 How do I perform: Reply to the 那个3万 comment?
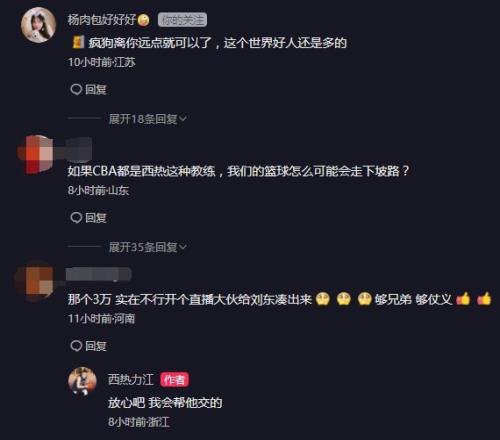(88, 346)
